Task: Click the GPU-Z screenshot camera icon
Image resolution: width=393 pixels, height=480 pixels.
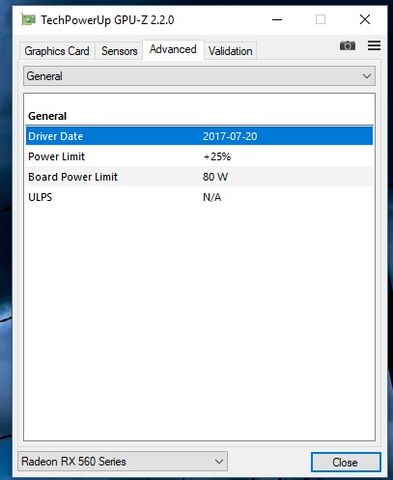Action: (347, 45)
